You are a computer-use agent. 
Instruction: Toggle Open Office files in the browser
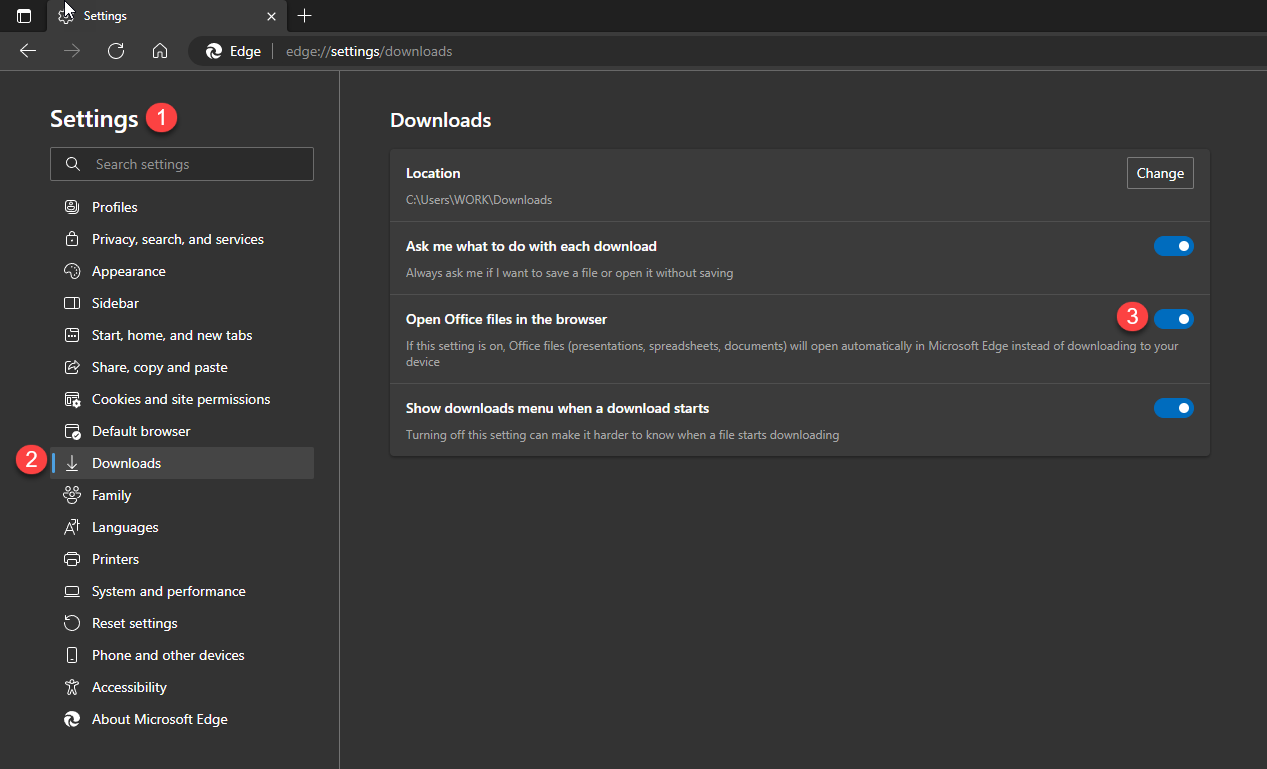pyautogui.click(x=1174, y=319)
